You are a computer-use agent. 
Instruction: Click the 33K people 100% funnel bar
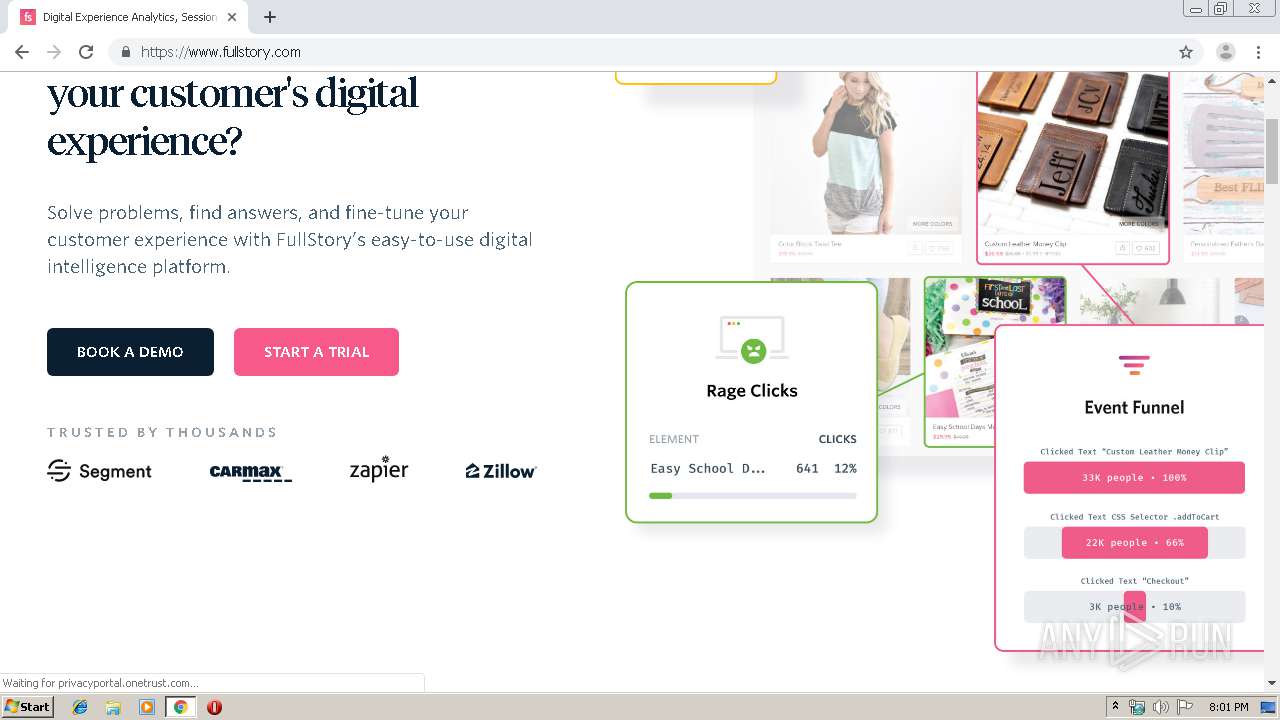pyautogui.click(x=1134, y=477)
